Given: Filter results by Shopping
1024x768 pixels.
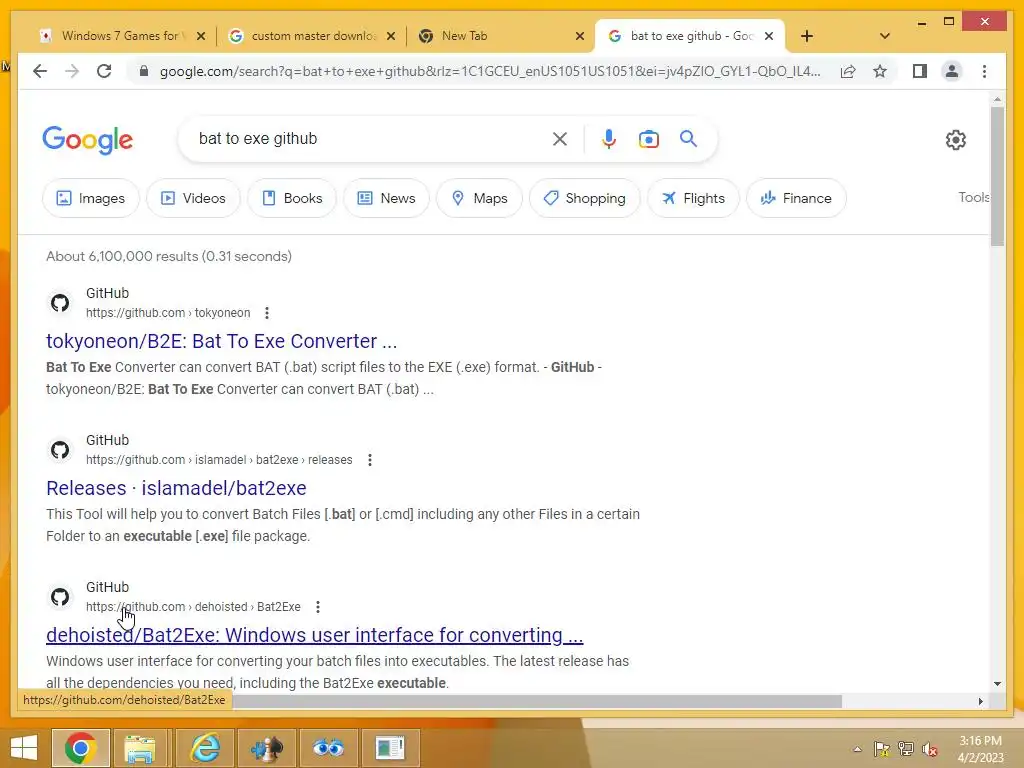Looking at the screenshot, I should click(x=584, y=198).
